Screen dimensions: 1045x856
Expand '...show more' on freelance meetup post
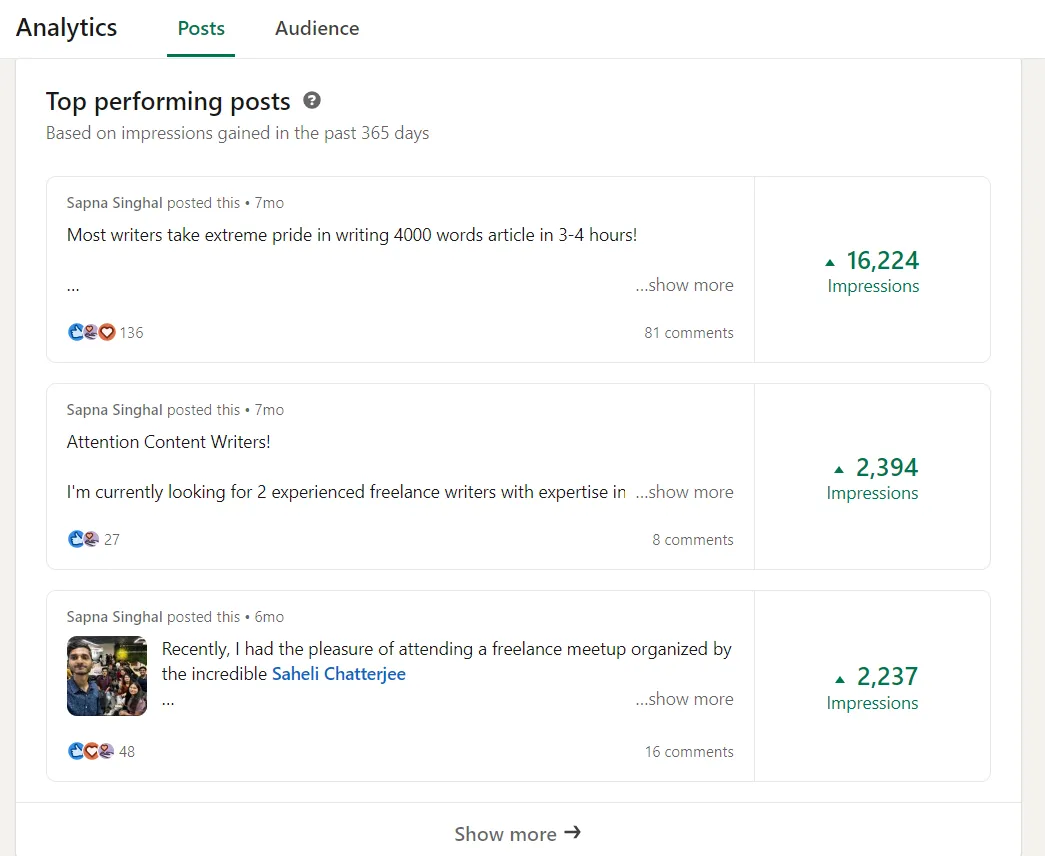tap(684, 699)
